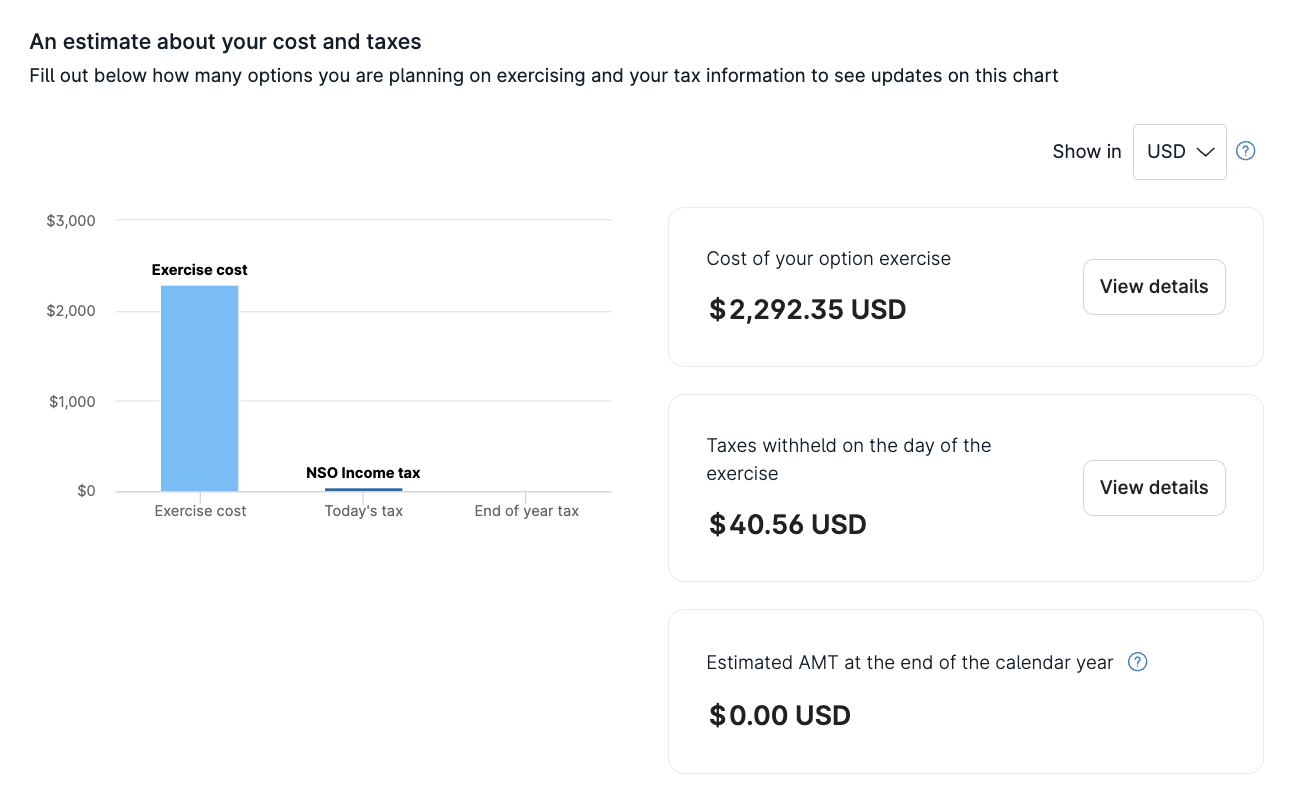Click the dark blue NSO Income tax bar
Viewport: 1294px width, 812px height.
pos(363,489)
